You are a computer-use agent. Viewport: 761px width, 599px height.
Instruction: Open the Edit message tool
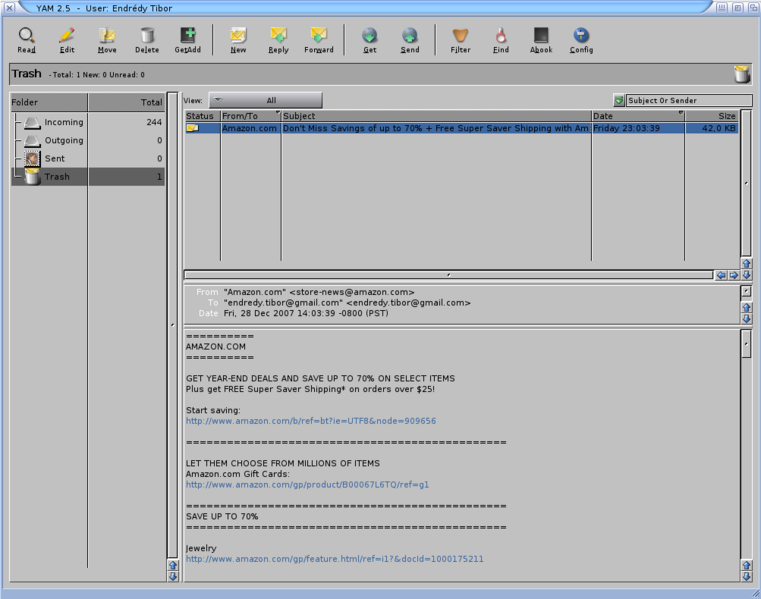coord(67,40)
